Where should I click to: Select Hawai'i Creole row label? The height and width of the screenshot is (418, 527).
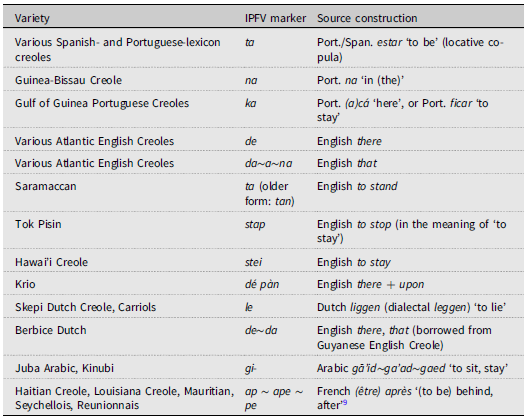(x=51, y=262)
